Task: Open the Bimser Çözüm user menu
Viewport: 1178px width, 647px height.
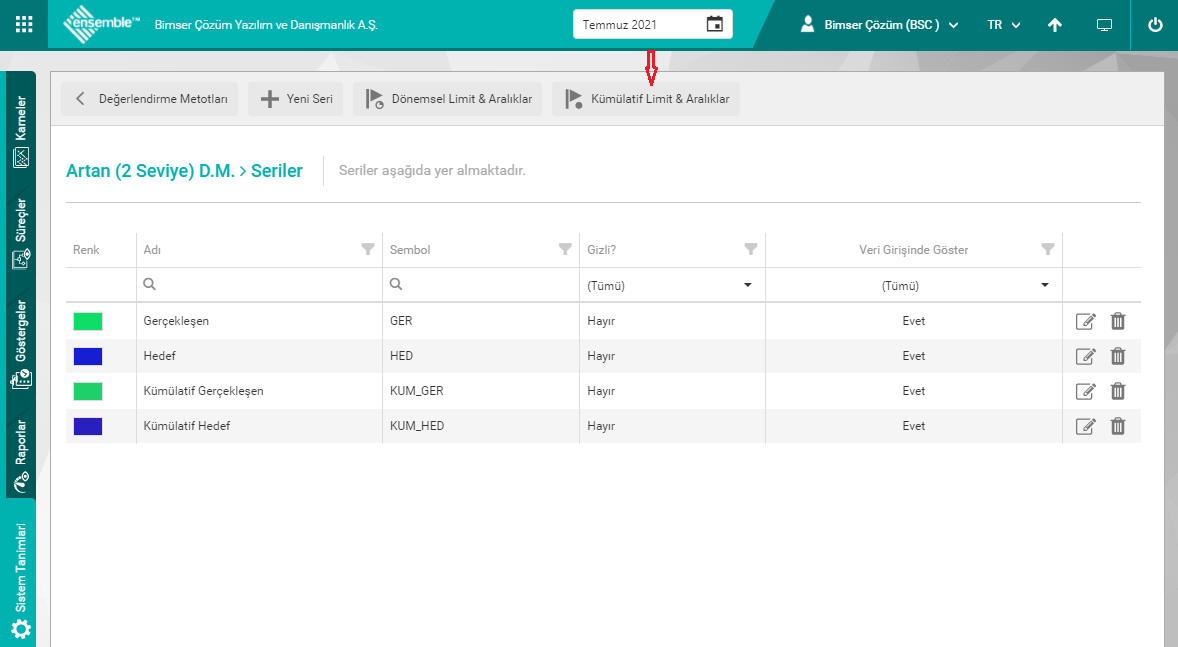Action: click(880, 25)
